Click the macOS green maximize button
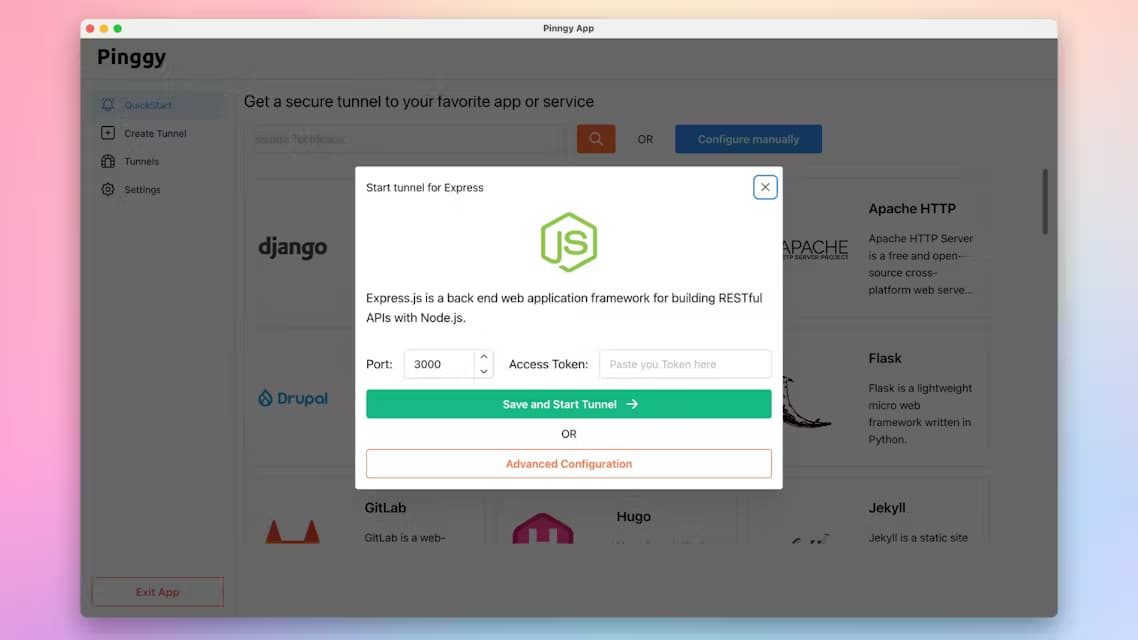Image resolution: width=1138 pixels, height=640 pixels. (118, 28)
